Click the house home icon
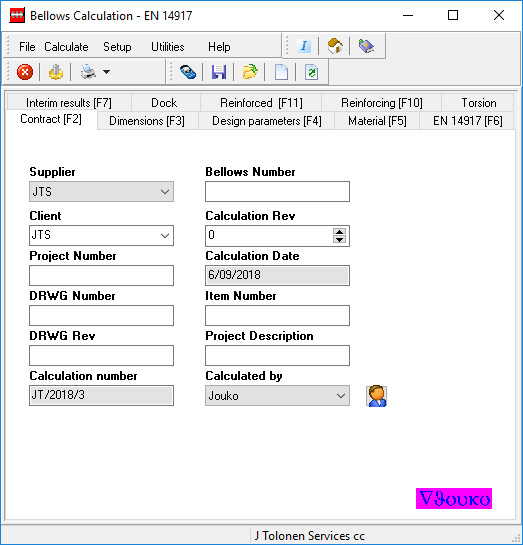The width and height of the screenshot is (523, 545). 335,46
